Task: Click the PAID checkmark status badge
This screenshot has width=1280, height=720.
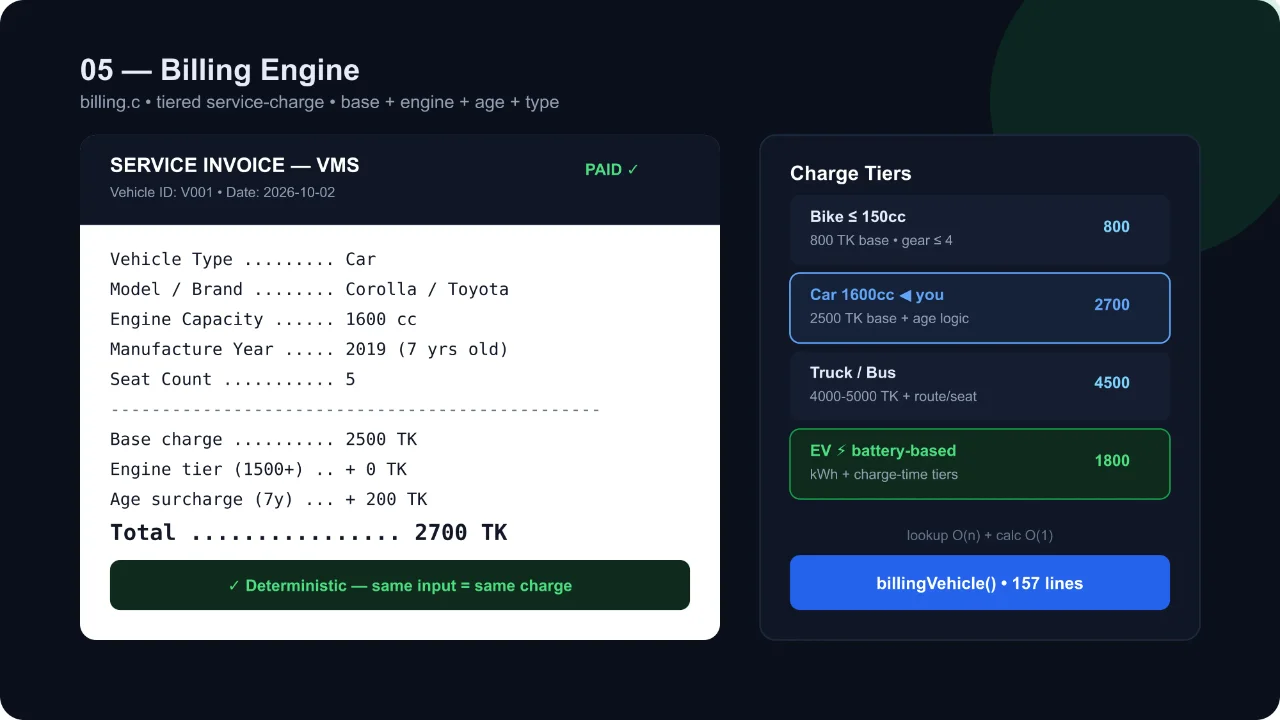Action: point(611,170)
